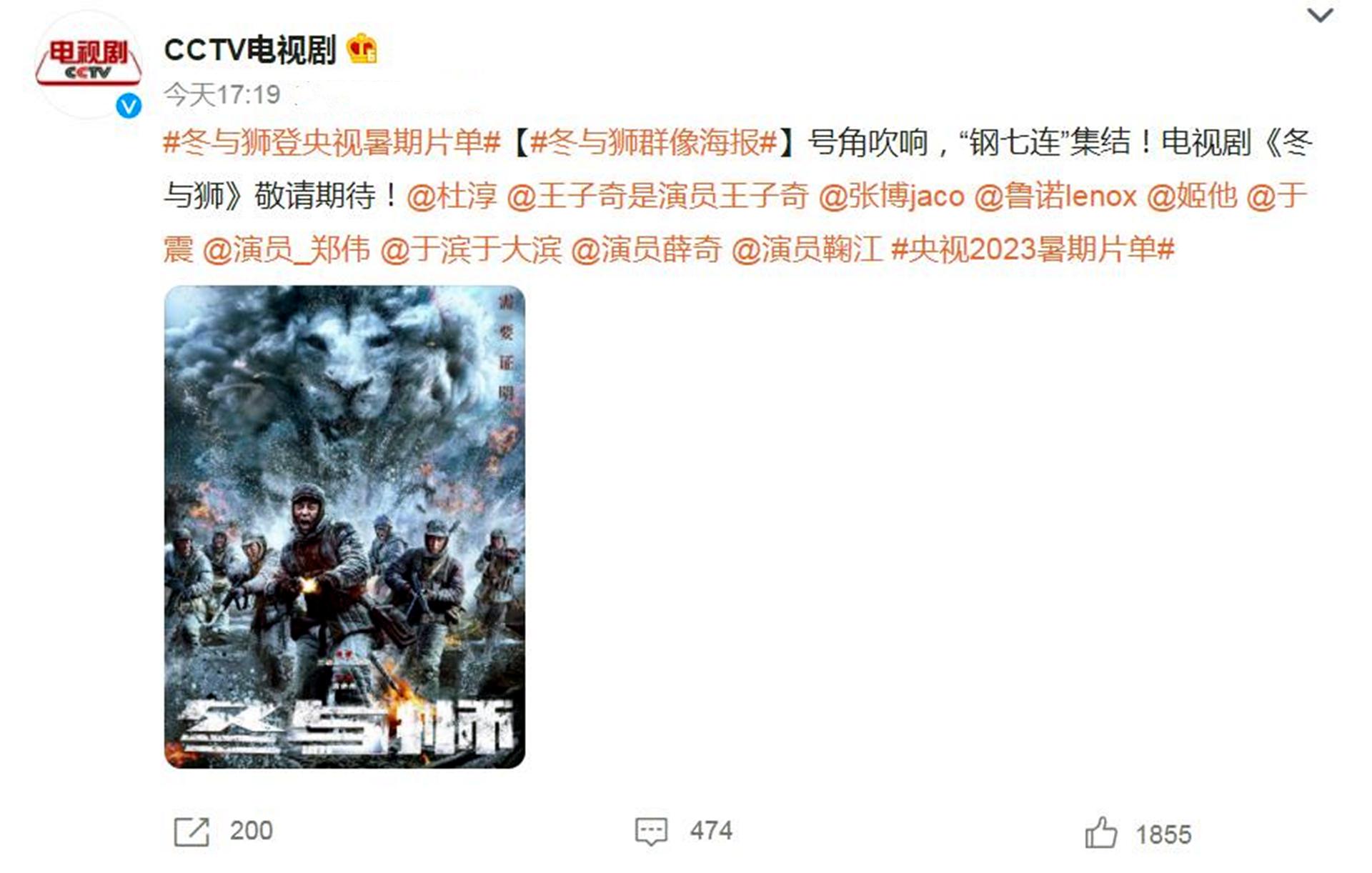Open the @于滨于大滨 mention
Image resolution: width=1372 pixels, height=873 pixels.
pyautogui.click(x=471, y=249)
